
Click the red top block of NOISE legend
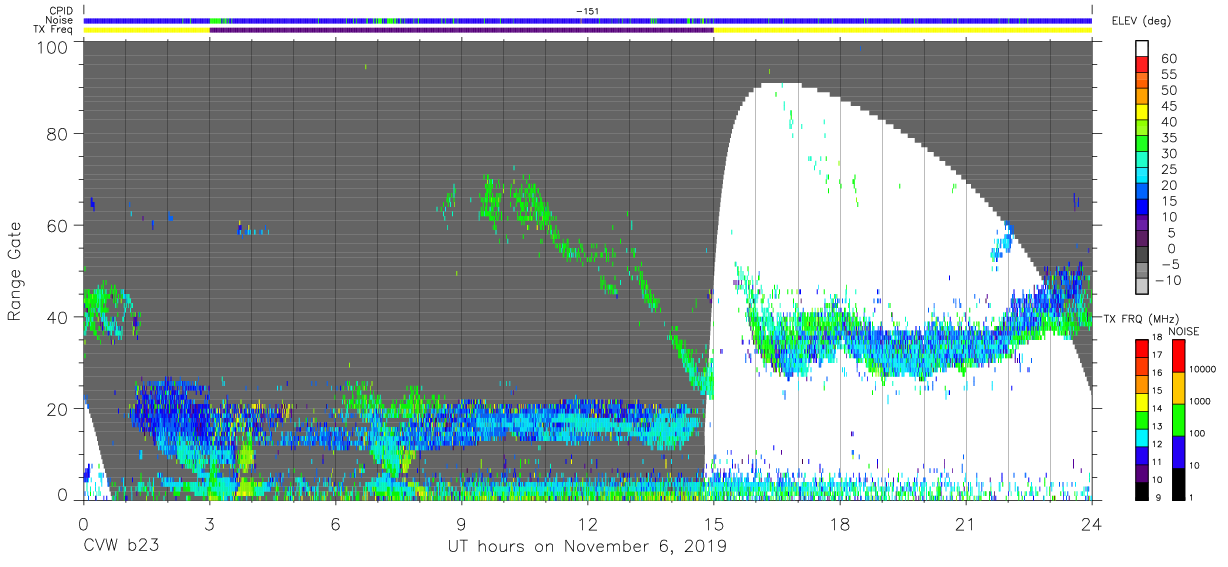(1180, 355)
